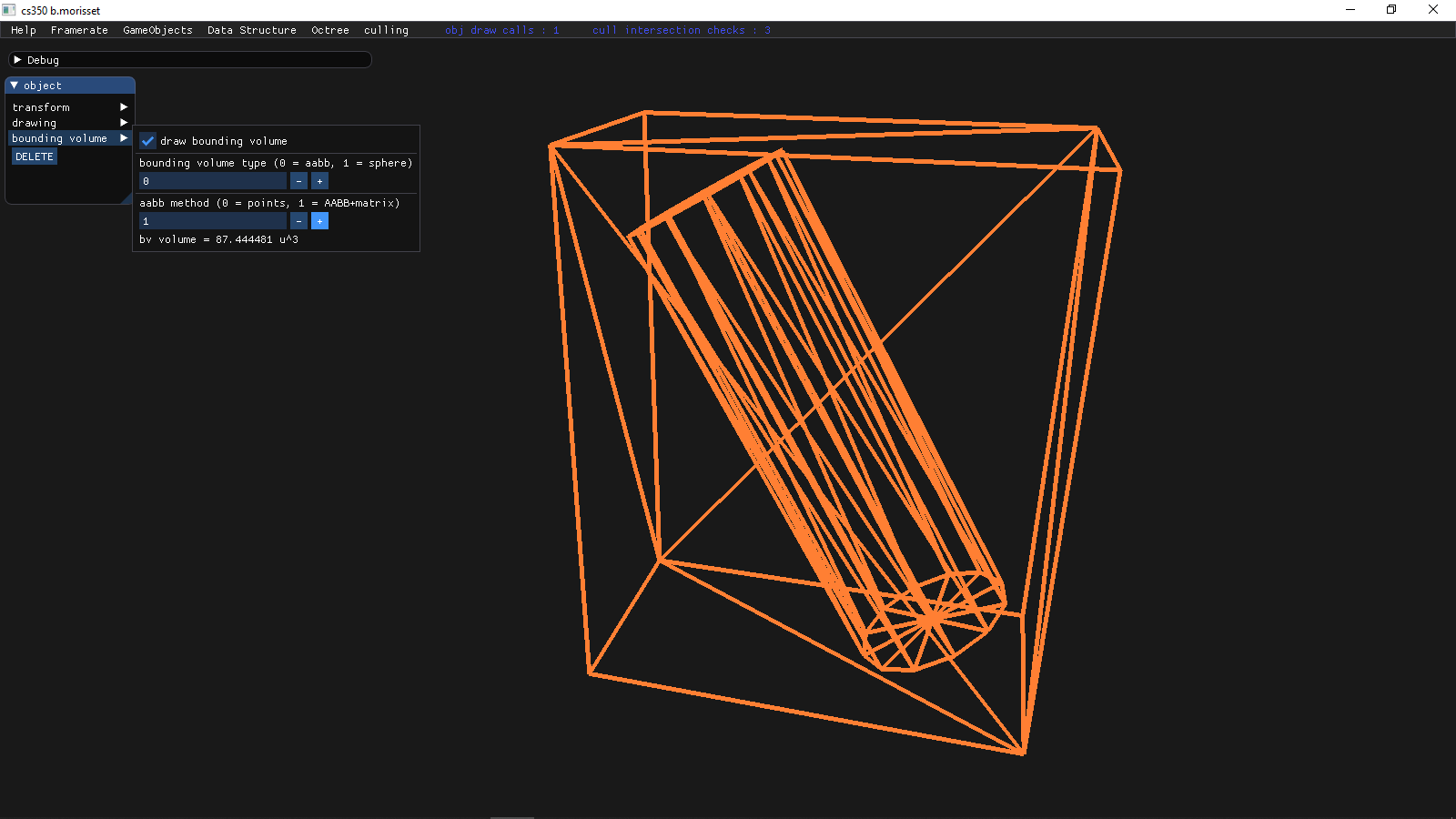
Task: Click the bounding volume type input field
Action: [212, 181]
